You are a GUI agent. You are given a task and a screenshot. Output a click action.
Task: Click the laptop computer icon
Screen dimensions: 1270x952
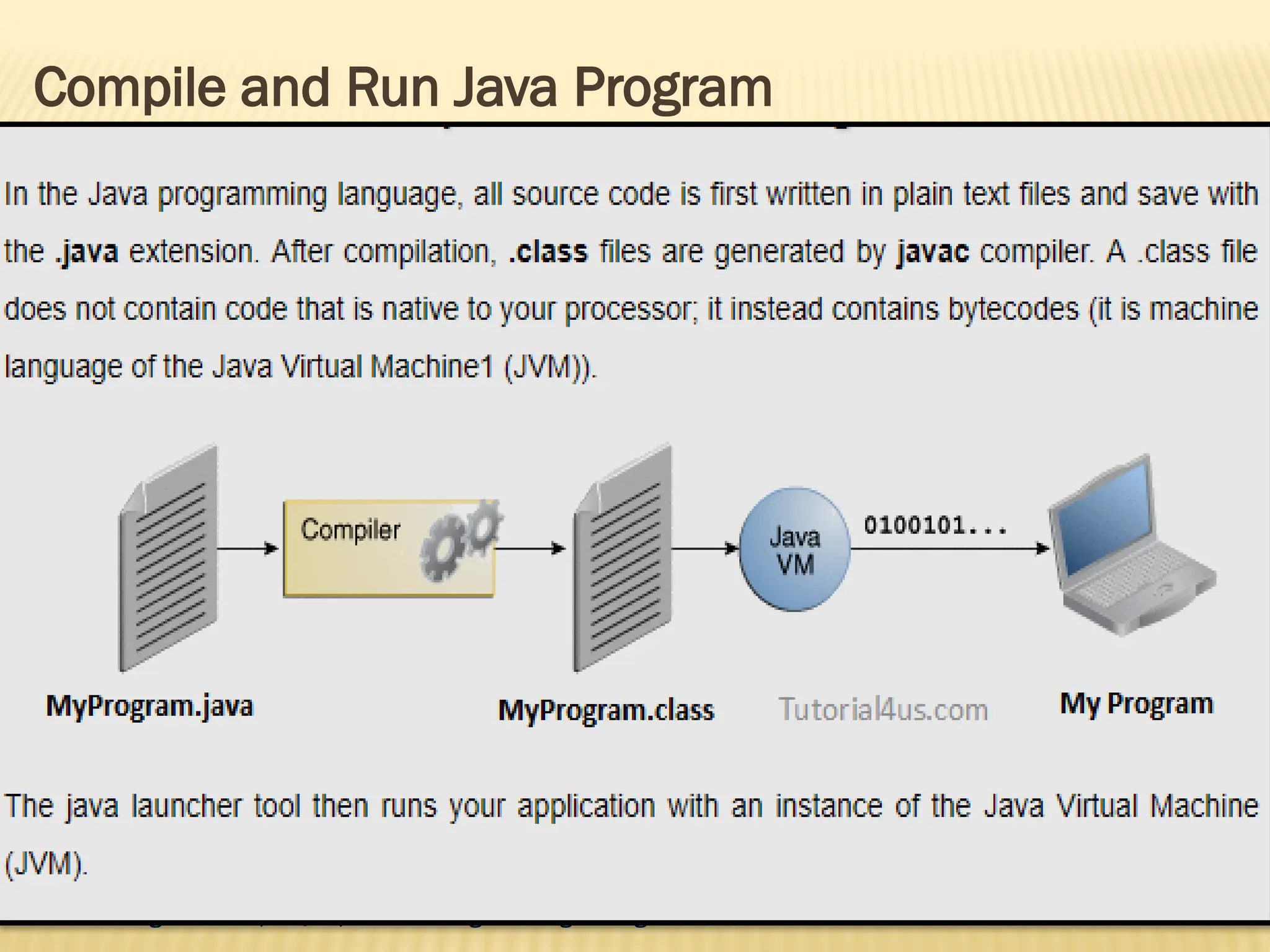click(1131, 545)
